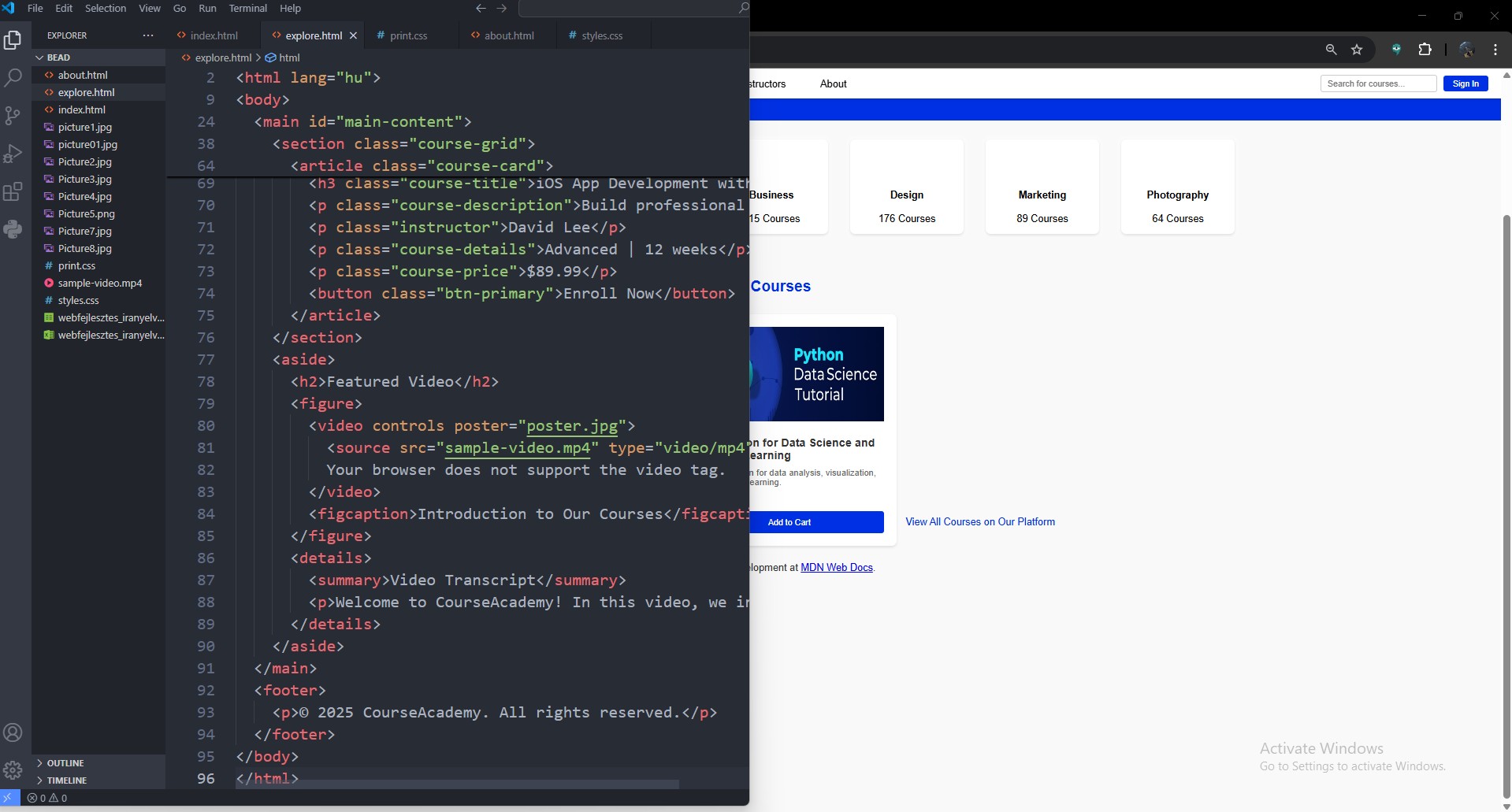Collapse the BEAD folder section

click(98, 57)
